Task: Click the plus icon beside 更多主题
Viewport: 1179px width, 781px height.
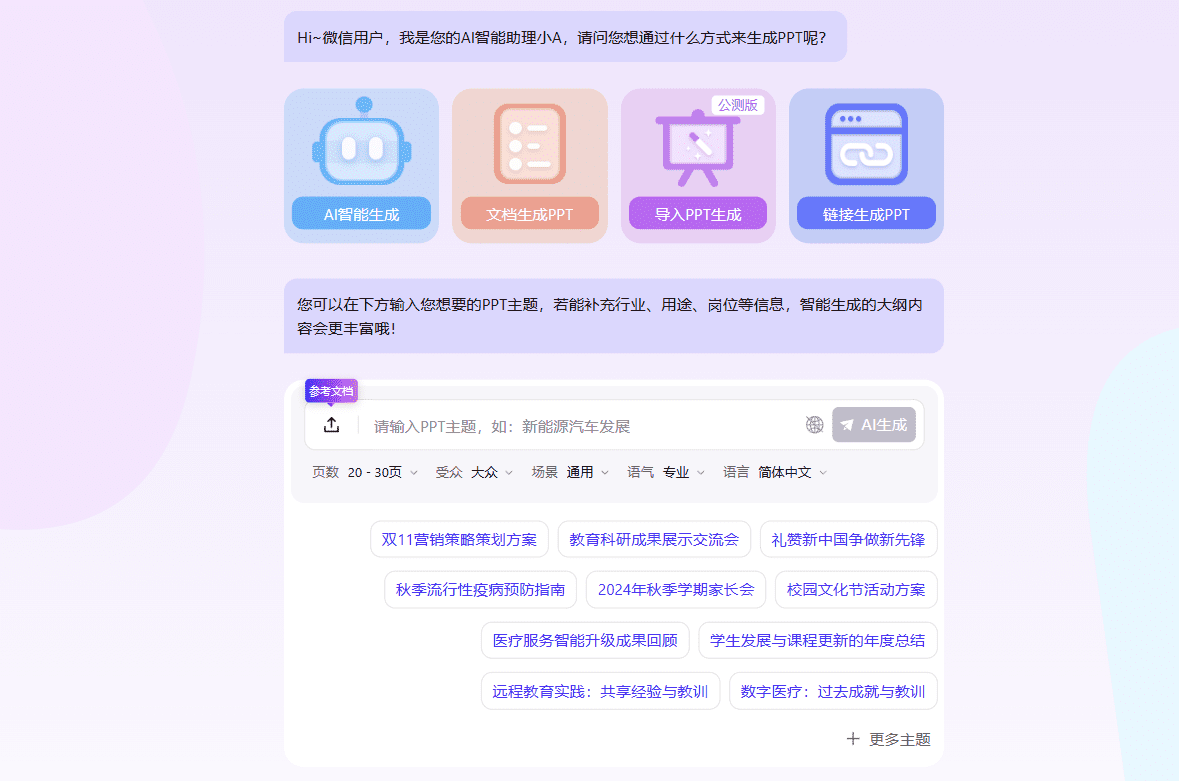Action: tap(853, 739)
